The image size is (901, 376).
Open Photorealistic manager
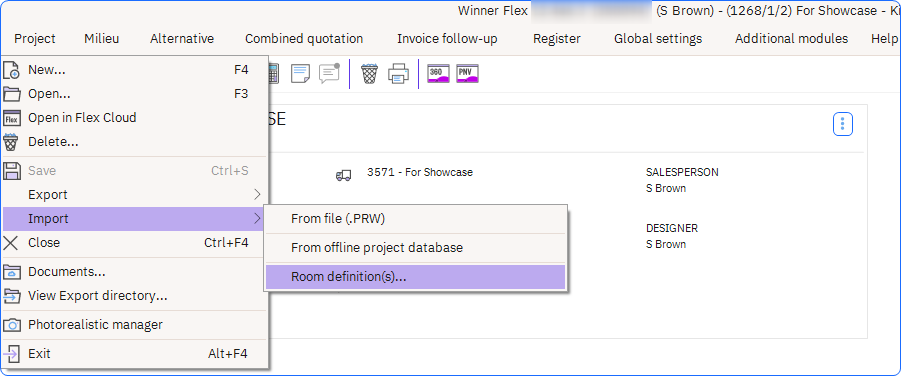[134, 325]
